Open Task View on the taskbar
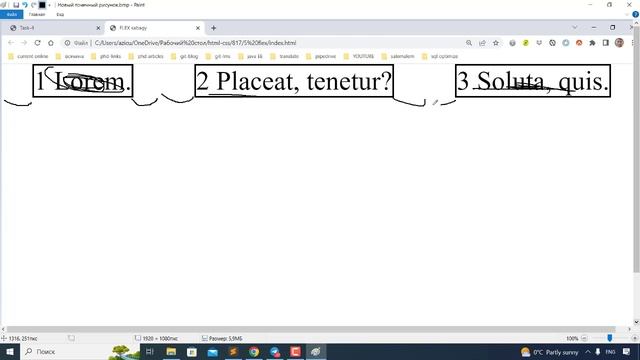640x360 pixels. point(150,351)
